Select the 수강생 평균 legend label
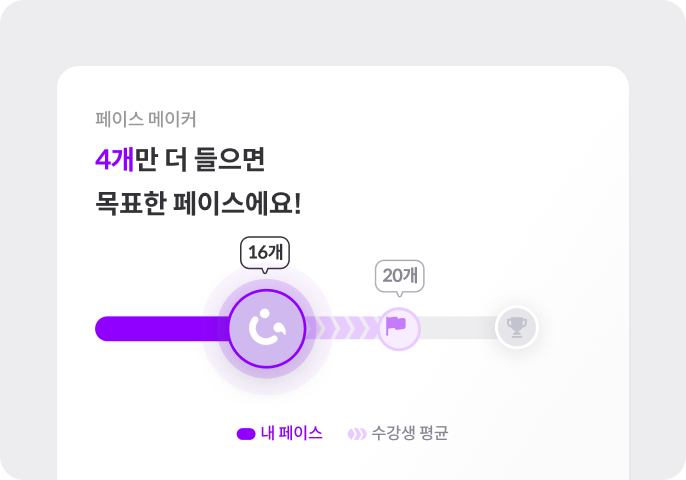 point(410,433)
